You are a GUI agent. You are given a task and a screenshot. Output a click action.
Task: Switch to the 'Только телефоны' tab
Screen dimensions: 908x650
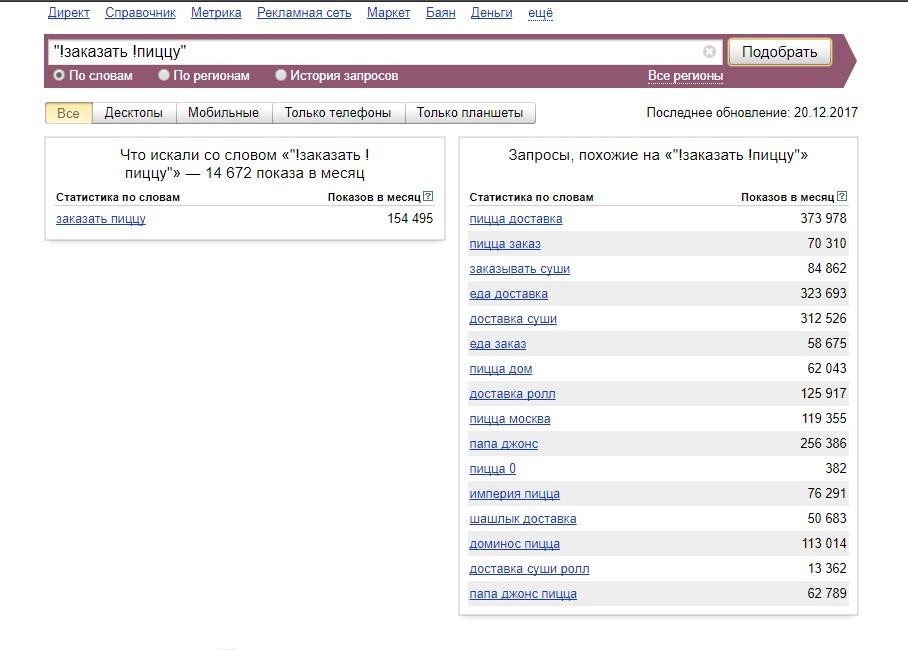(x=338, y=113)
